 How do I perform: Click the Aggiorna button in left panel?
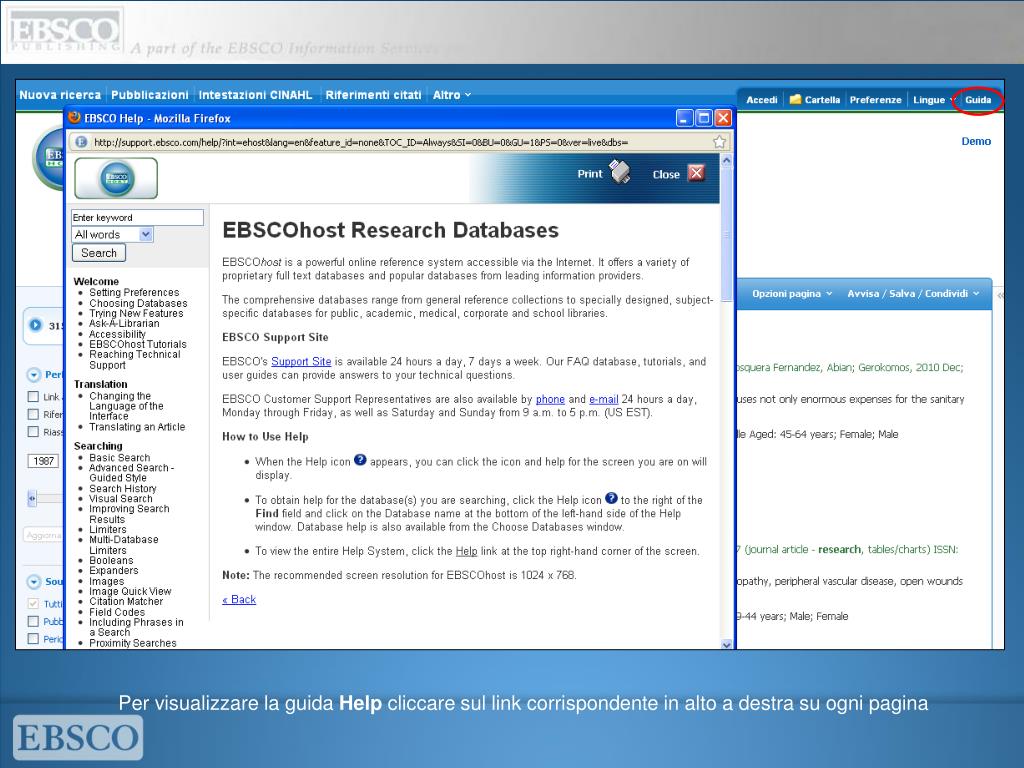43,535
